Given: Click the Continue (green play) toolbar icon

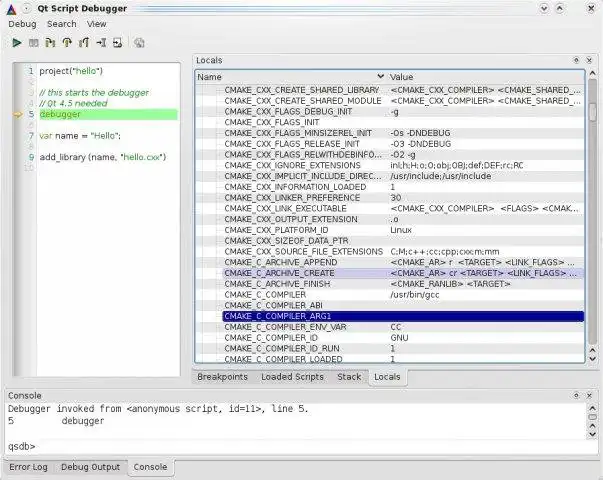Looking at the screenshot, I should pos(17,43).
